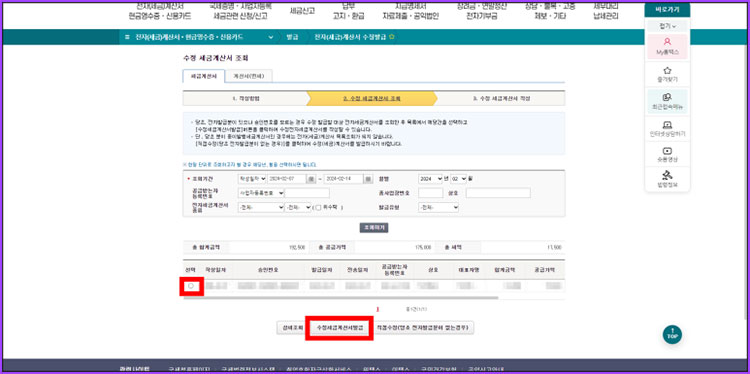The height and width of the screenshot is (374, 750).
Task: Toggle the 위수탁 checkbox
Action: (x=318, y=208)
